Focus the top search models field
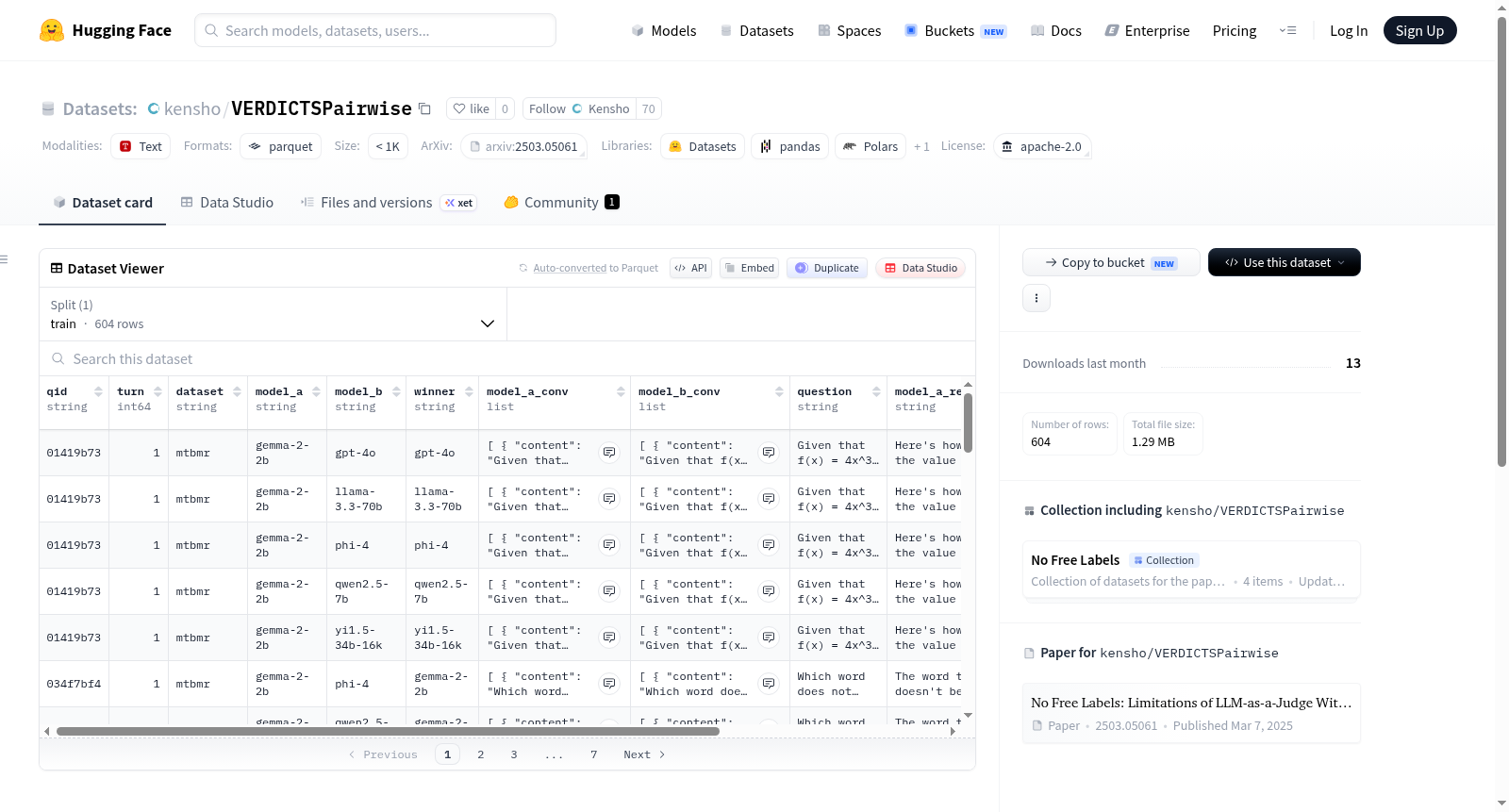 tap(375, 30)
